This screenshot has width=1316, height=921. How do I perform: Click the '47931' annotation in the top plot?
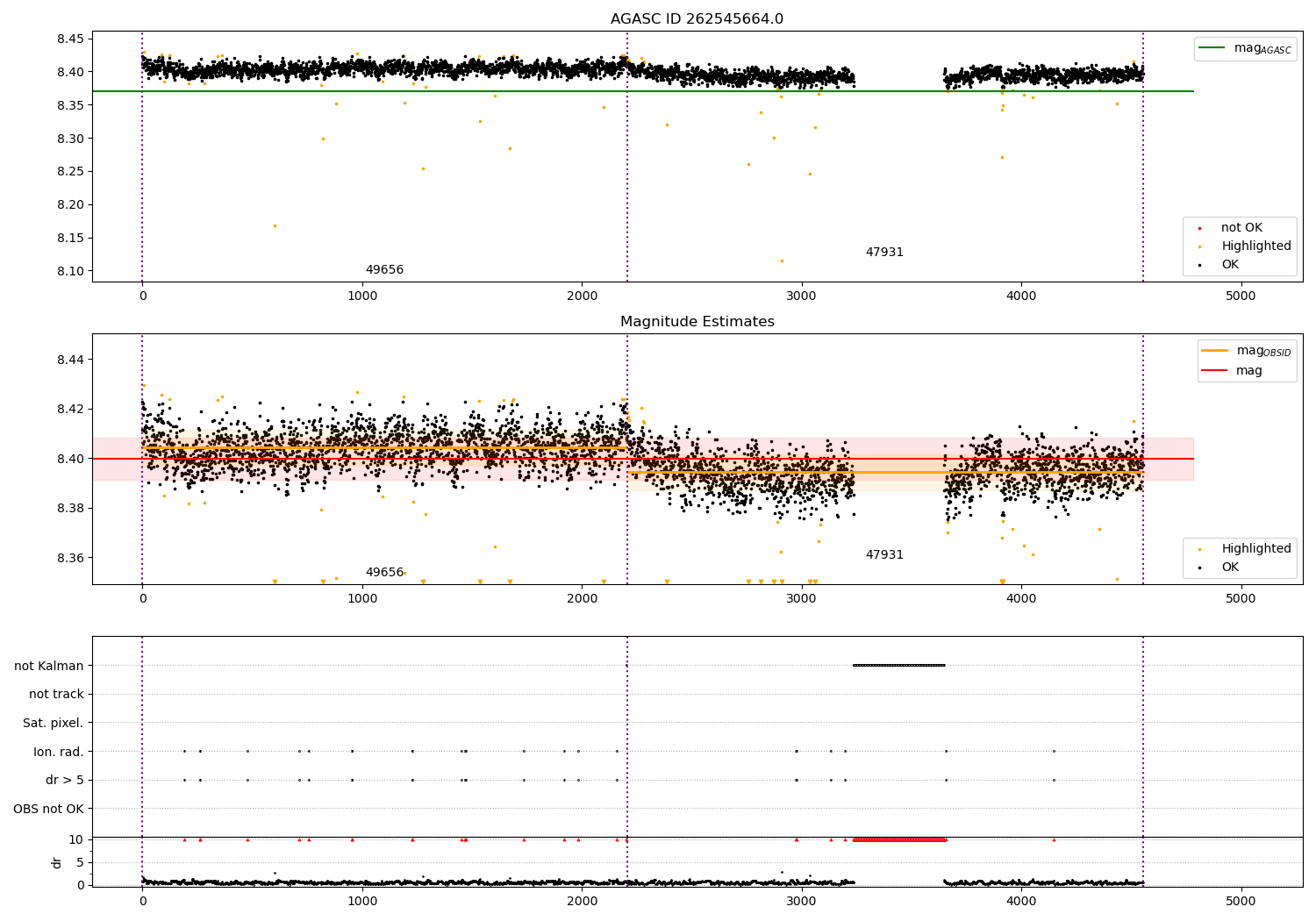(884, 253)
